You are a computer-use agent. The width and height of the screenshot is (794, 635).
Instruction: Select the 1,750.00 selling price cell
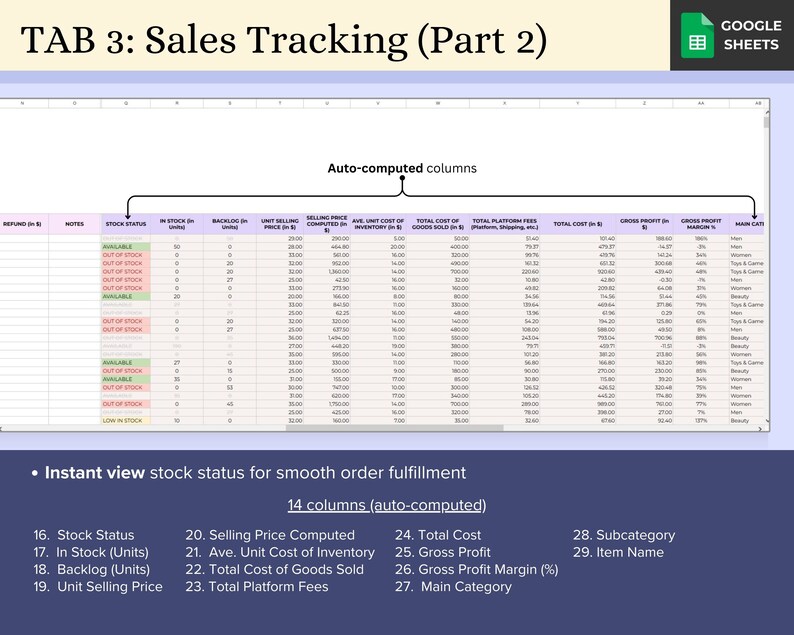pyautogui.click(x=327, y=404)
